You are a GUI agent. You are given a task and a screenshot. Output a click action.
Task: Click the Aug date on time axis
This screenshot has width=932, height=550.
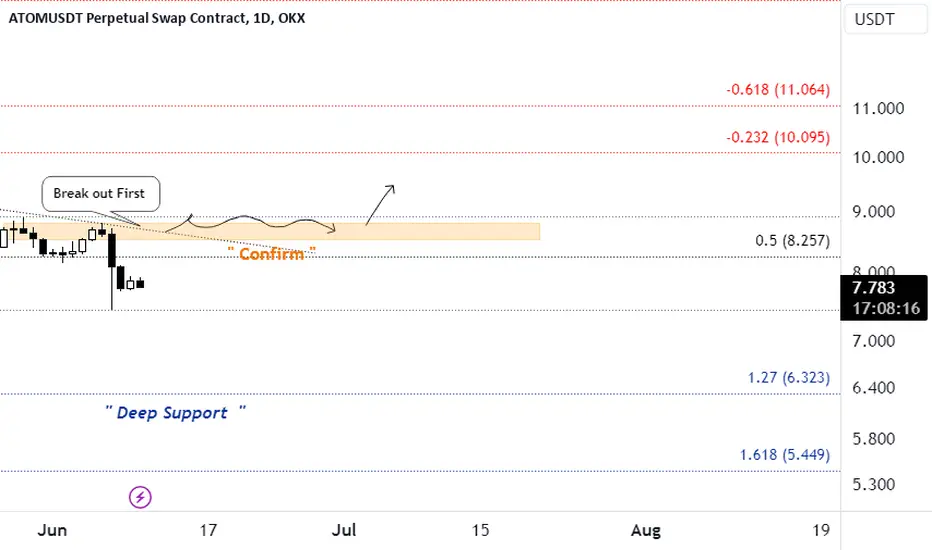pyautogui.click(x=646, y=530)
